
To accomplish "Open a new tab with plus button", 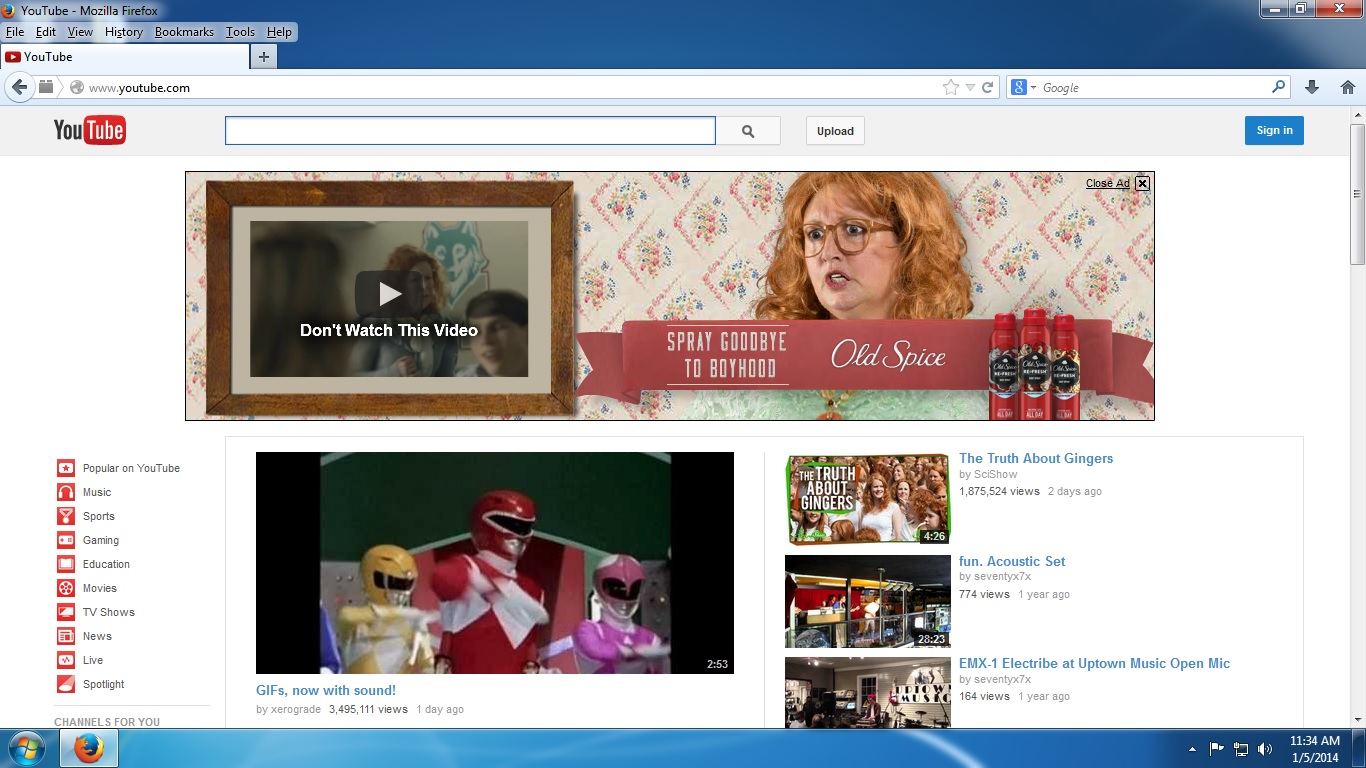I will 263,57.
